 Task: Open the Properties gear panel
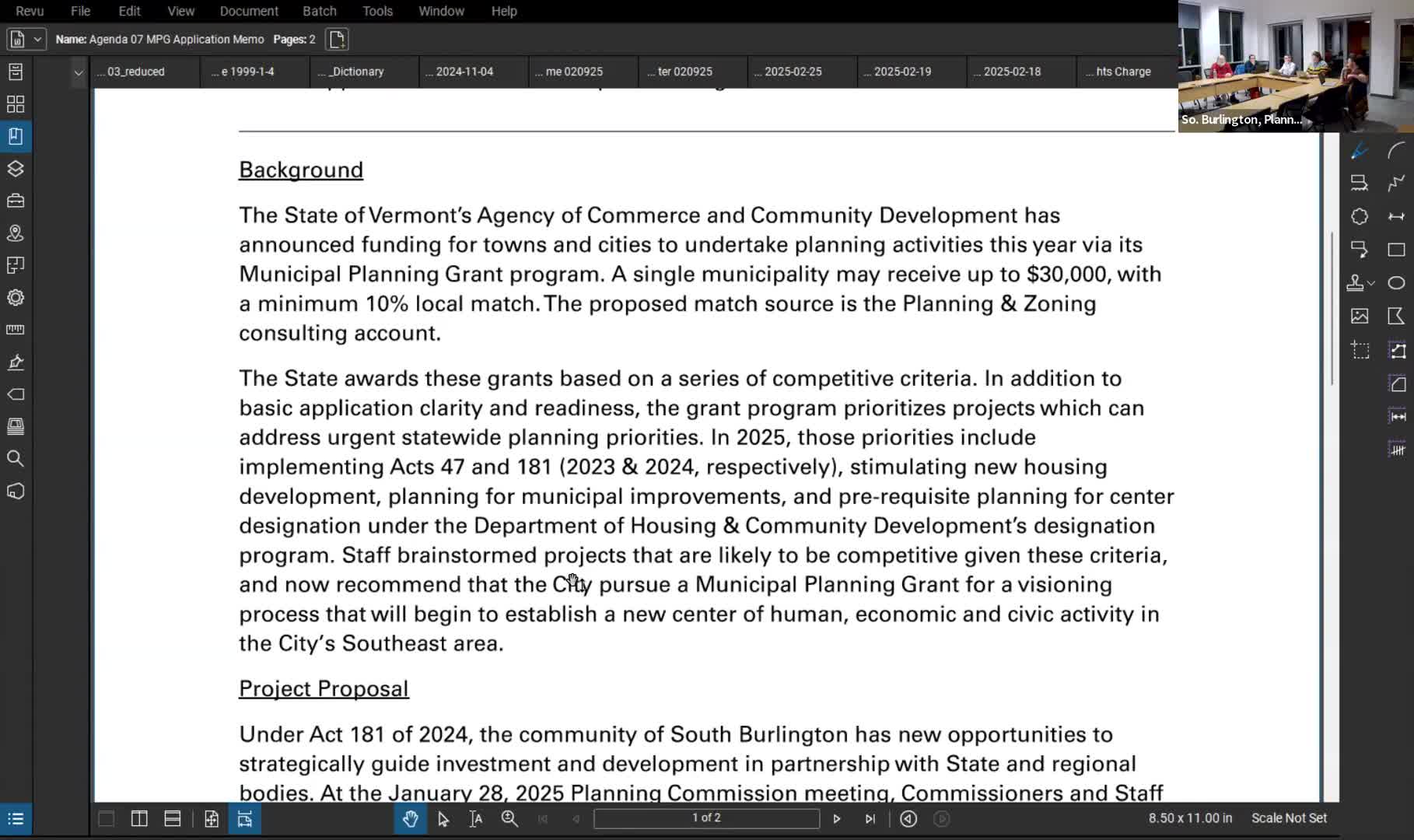(16, 298)
